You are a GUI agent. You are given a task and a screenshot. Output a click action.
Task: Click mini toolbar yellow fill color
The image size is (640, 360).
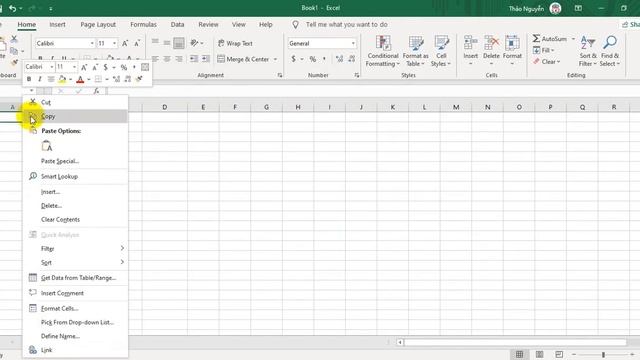coord(62,79)
